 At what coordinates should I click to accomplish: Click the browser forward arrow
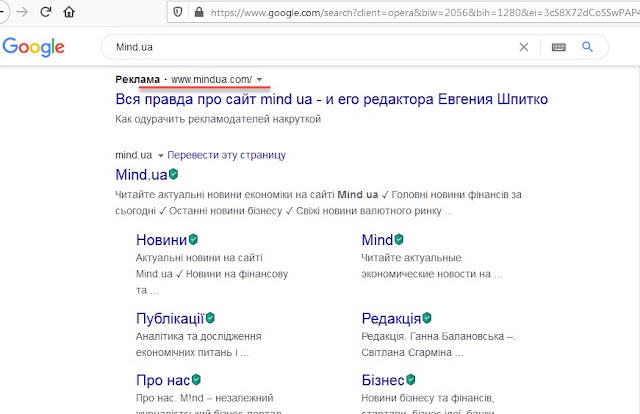(x=22, y=12)
